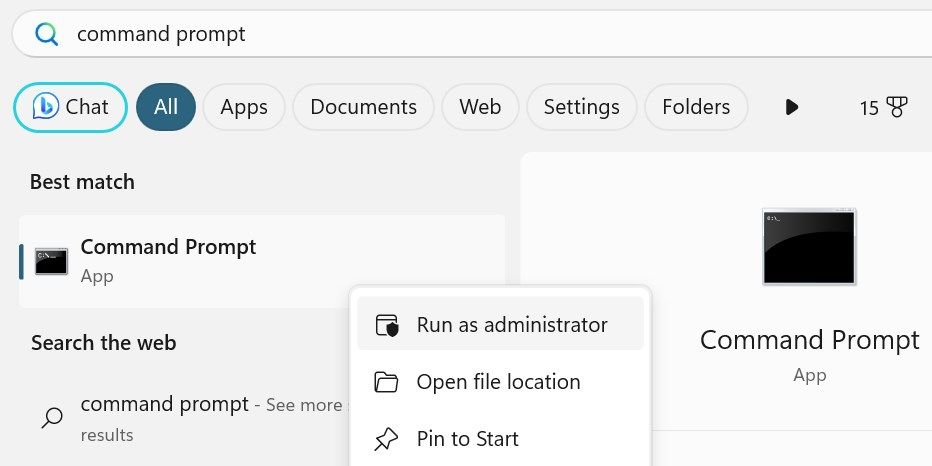Click the Pin to Start pushpin icon
This screenshot has height=466, width=932.
(386, 439)
